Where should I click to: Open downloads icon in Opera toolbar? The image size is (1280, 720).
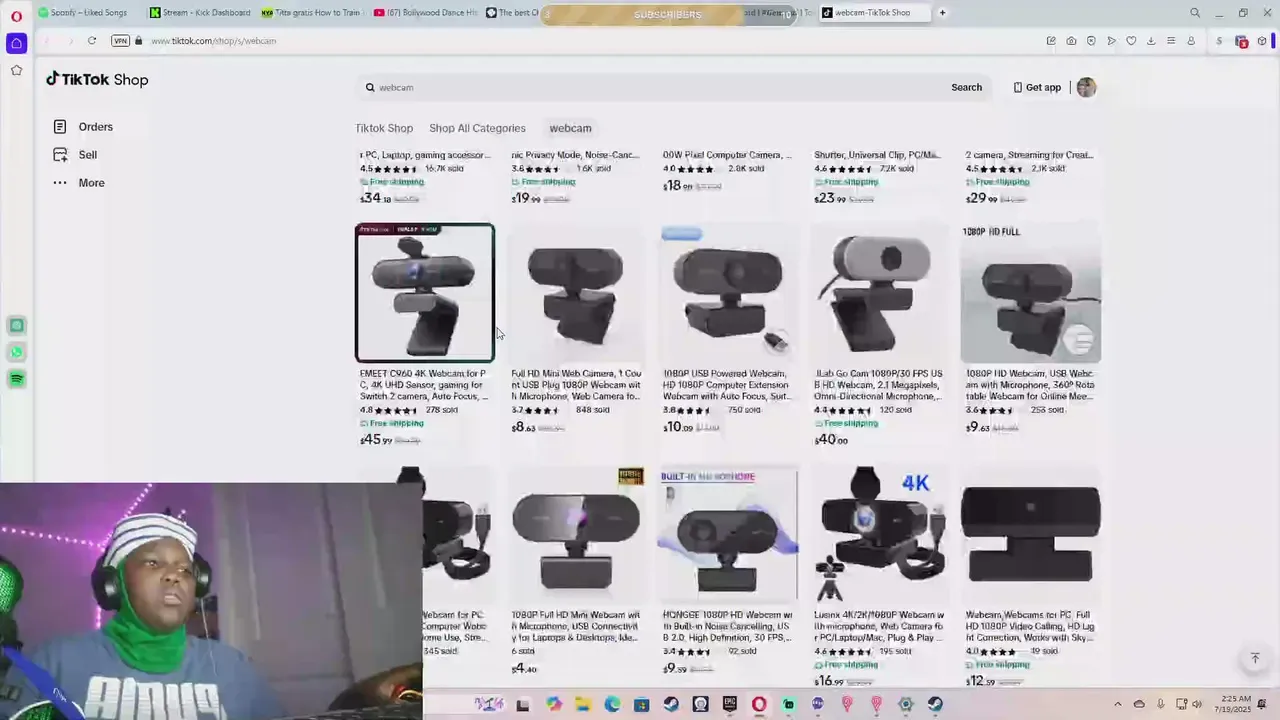[x=1151, y=41]
